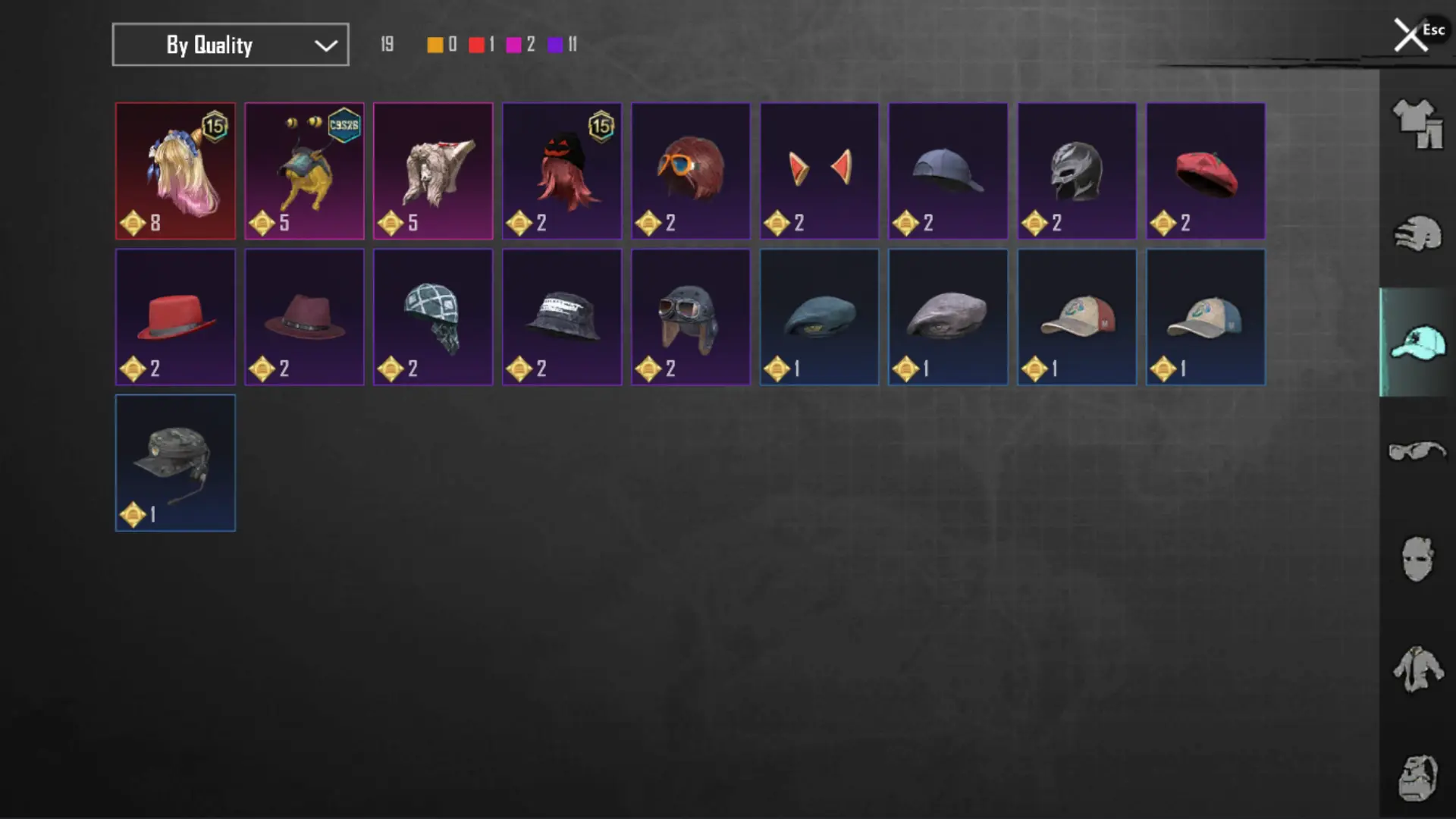Filter by purple quality swatch
Viewport: 1456px width, 819px height.
pos(555,45)
